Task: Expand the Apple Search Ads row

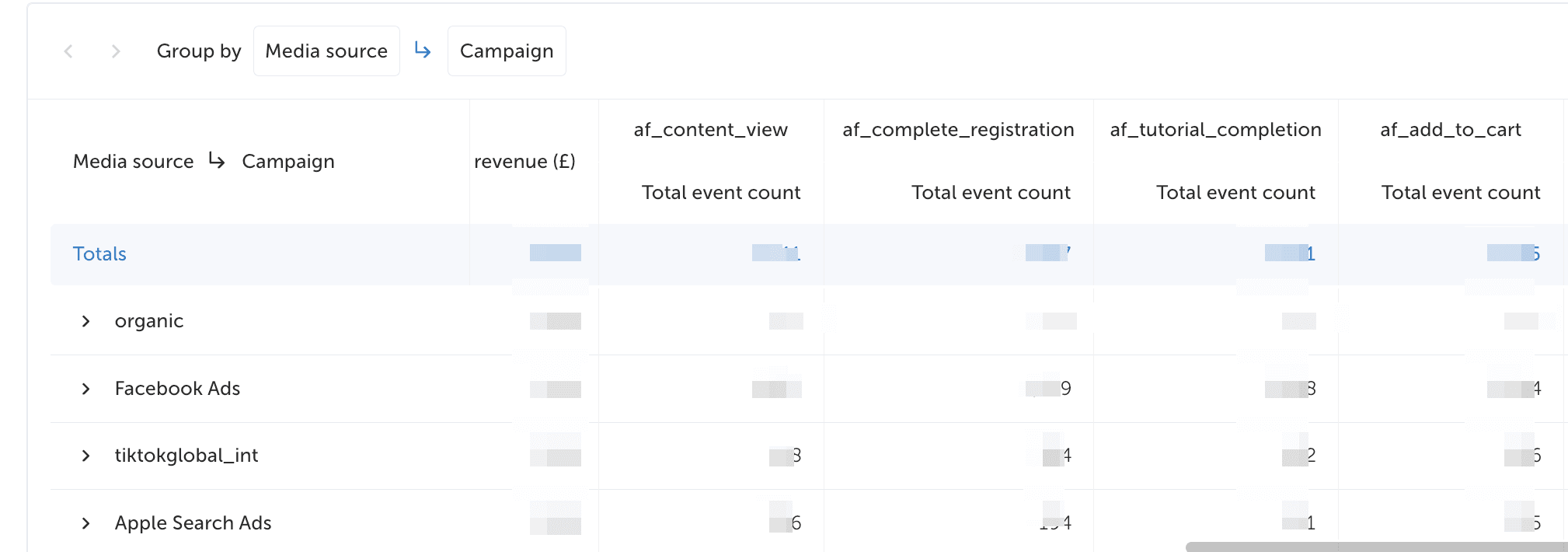Action: pyautogui.click(x=85, y=523)
